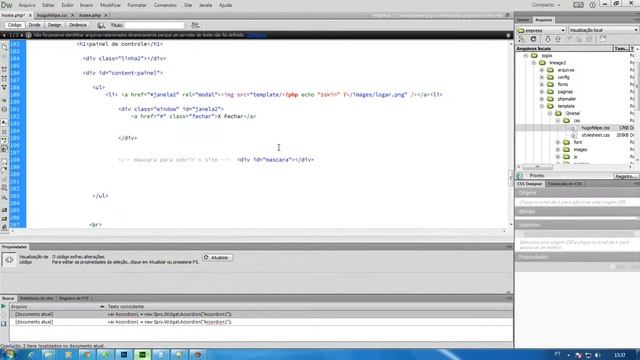The image size is (640, 360).
Task: Expand the arquivos folder
Action: (542, 70)
